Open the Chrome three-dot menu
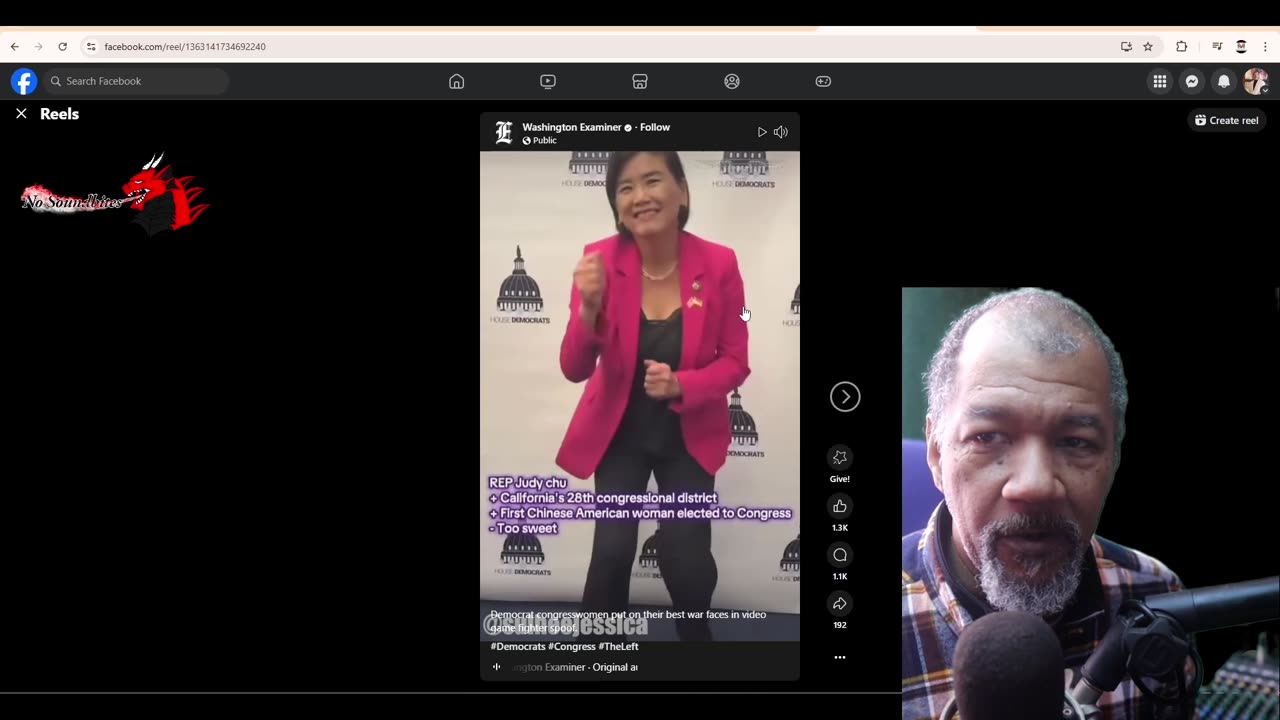The height and width of the screenshot is (720, 1280). 1266,47
